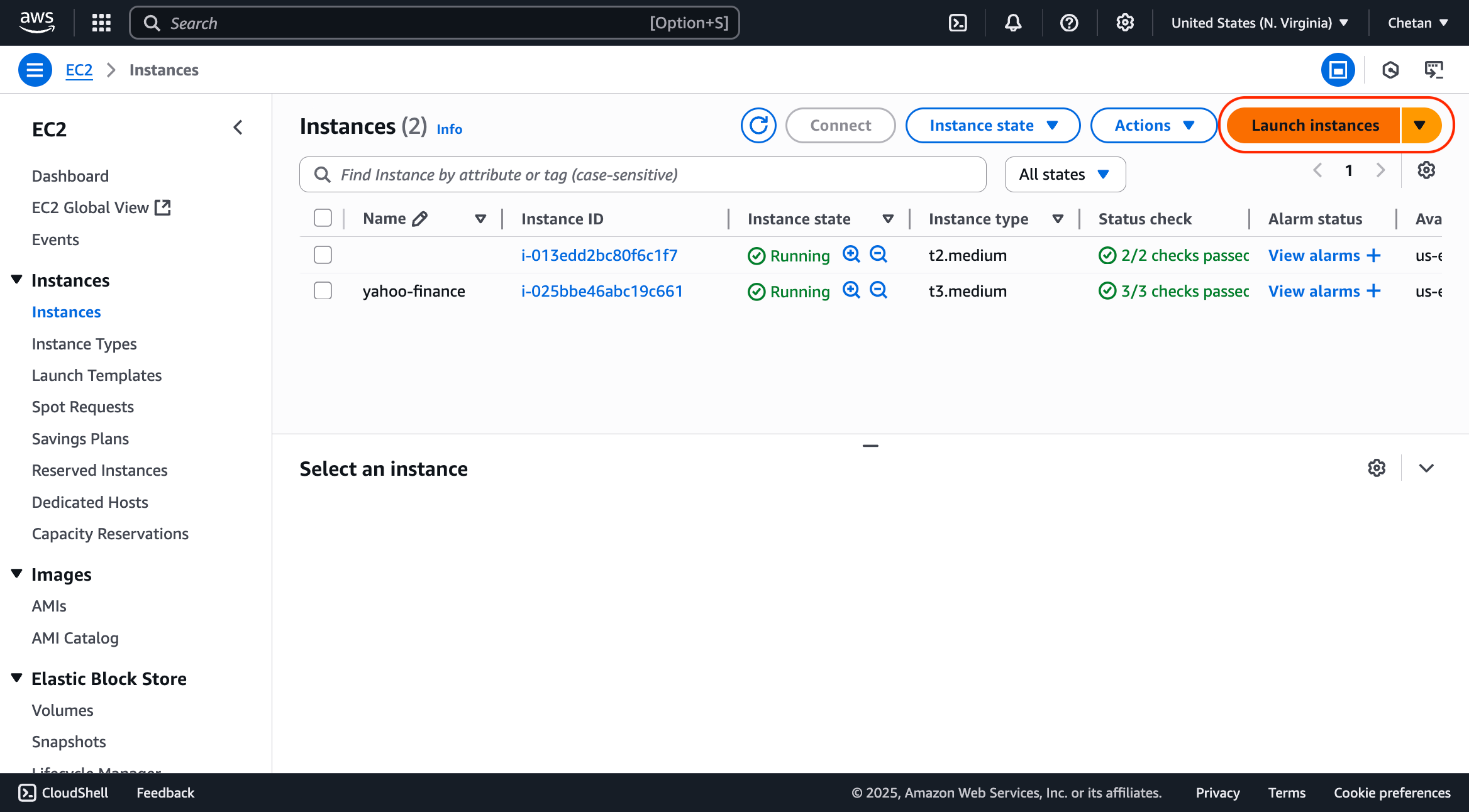The image size is (1469, 812).
Task: Click the edit pencil in the Name column
Action: tap(419, 219)
